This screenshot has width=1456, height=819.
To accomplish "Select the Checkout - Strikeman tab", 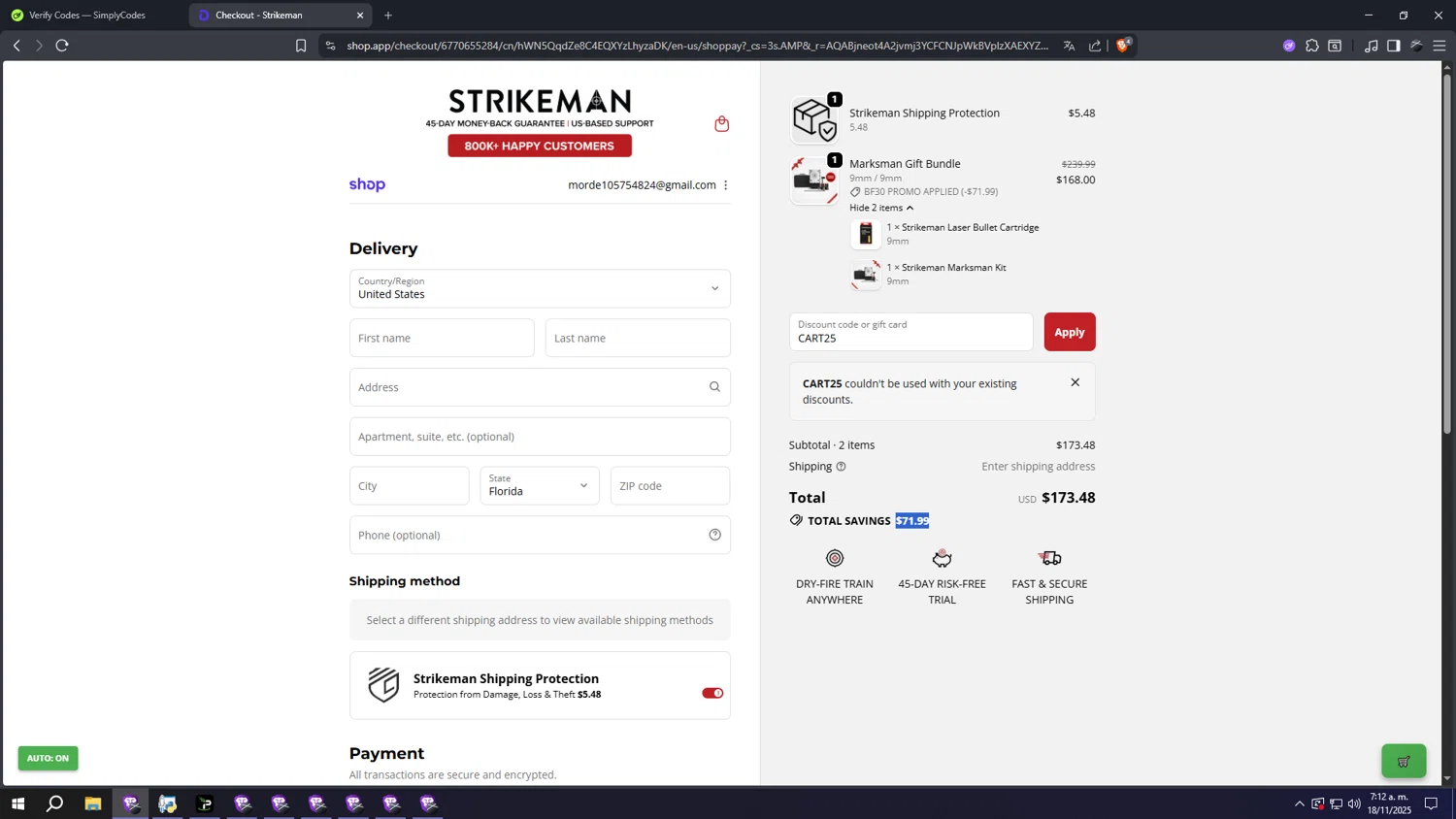I will [x=280, y=16].
